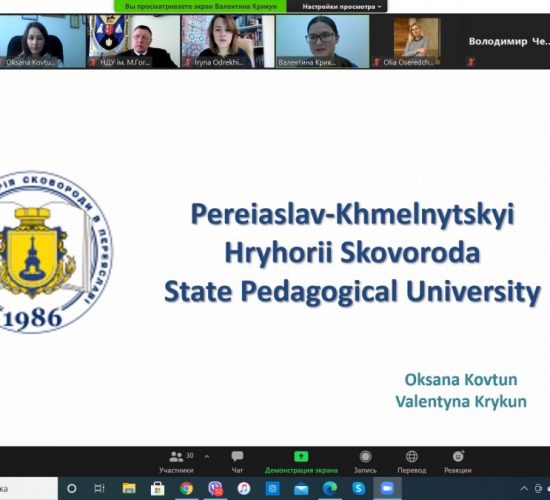The height and width of the screenshot is (500, 550).
Task: Switch to Microsoft Edge in the taskbar
Action: (330, 488)
